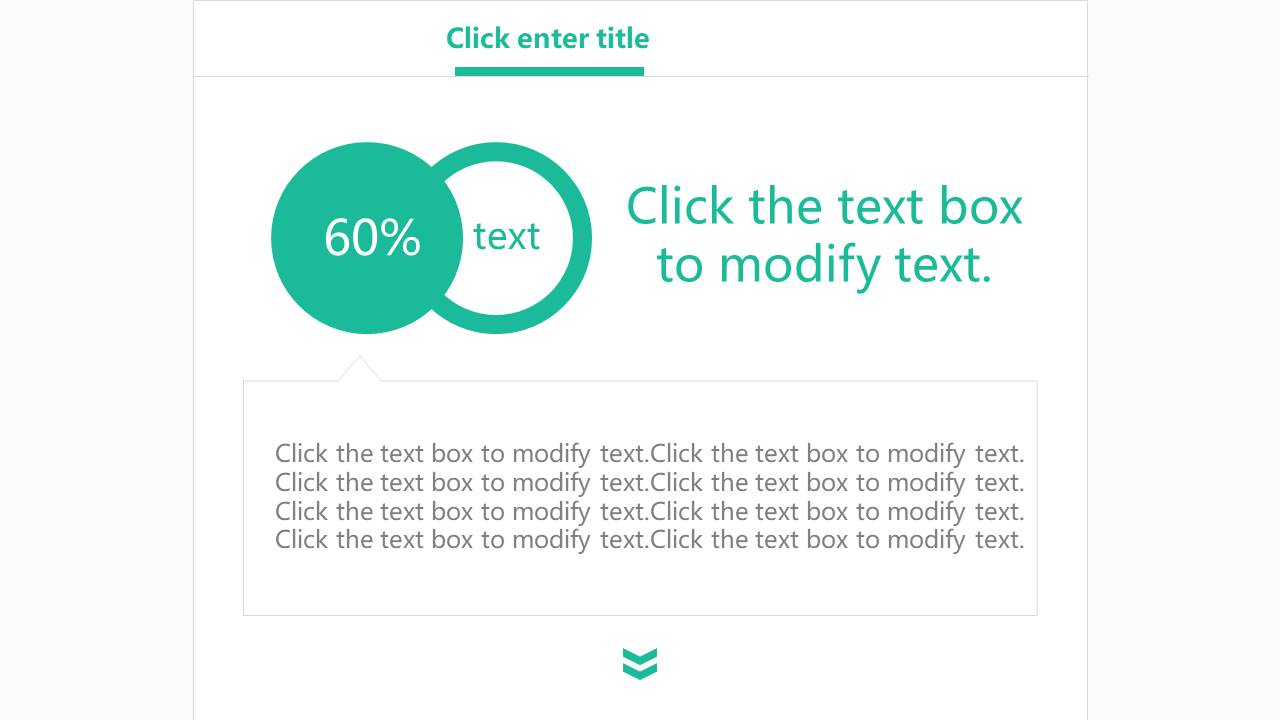
Task: Click the callout box's triangular pointer notch
Action: coord(359,370)
